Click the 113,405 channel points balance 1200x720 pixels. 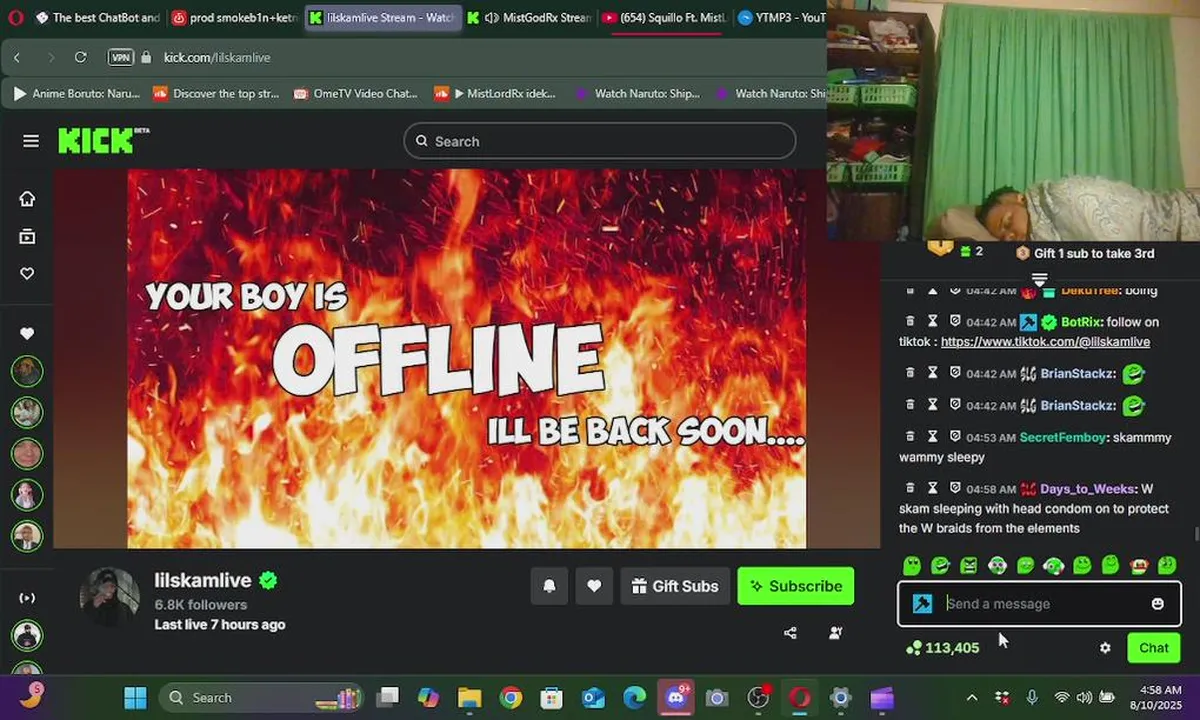pyautogui.click(x=942, y=648)
